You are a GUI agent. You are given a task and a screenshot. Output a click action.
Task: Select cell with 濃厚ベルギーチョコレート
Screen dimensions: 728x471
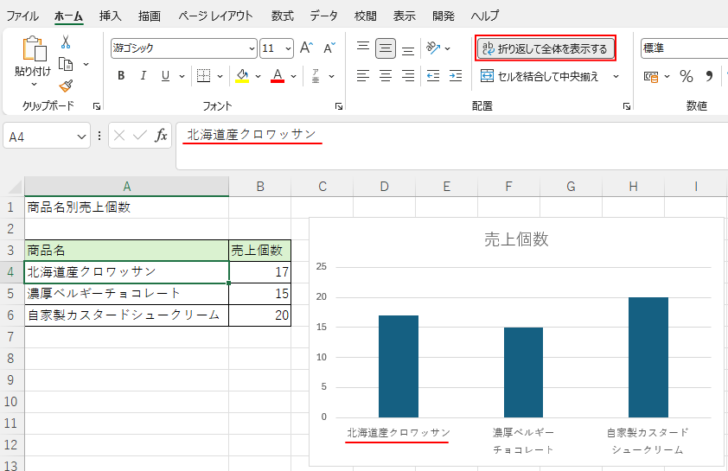point(126,294)
